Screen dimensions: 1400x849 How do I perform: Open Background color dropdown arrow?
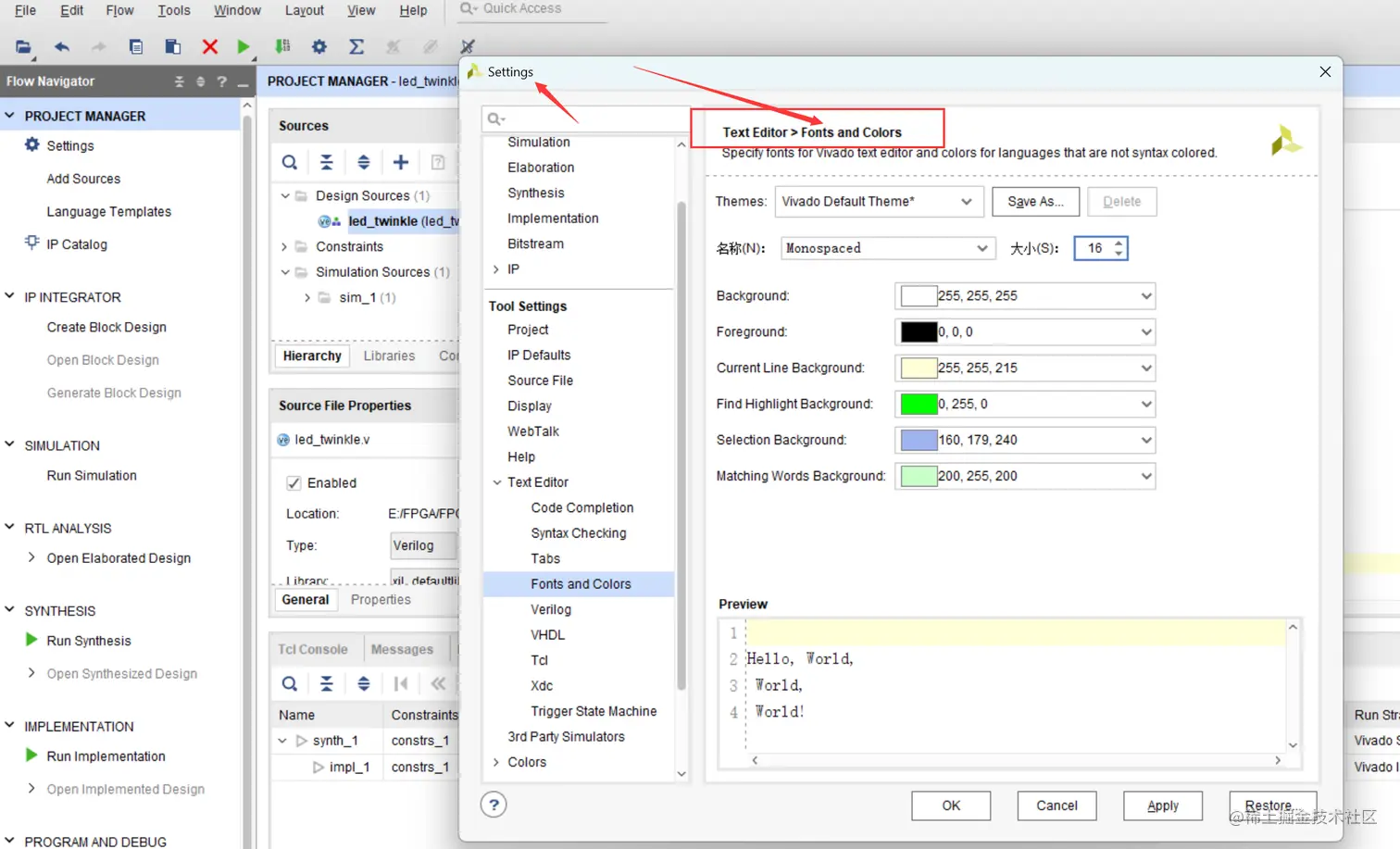pyautogui.click(x=1146, y=296)
